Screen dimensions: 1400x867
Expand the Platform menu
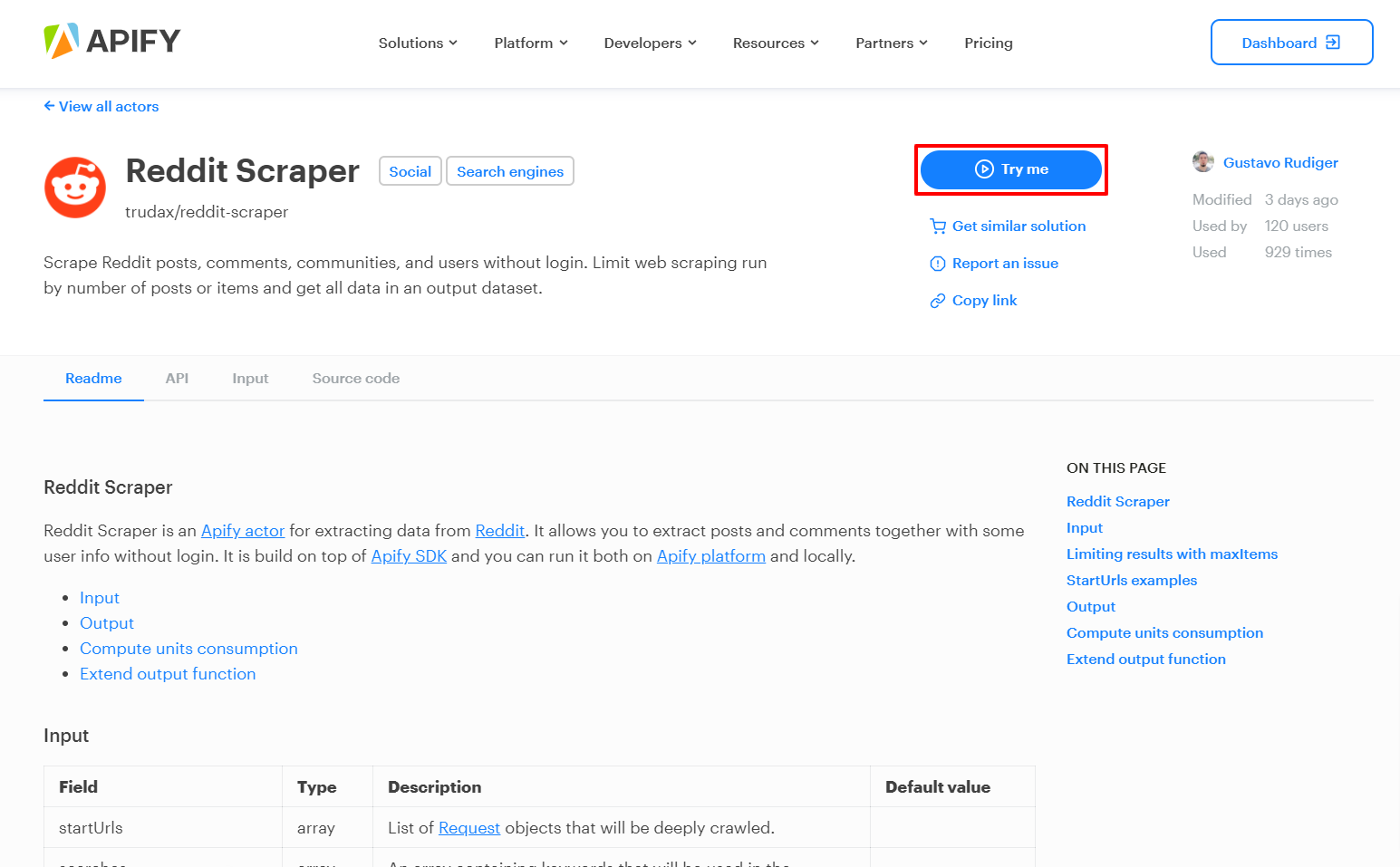click(531, 43)
